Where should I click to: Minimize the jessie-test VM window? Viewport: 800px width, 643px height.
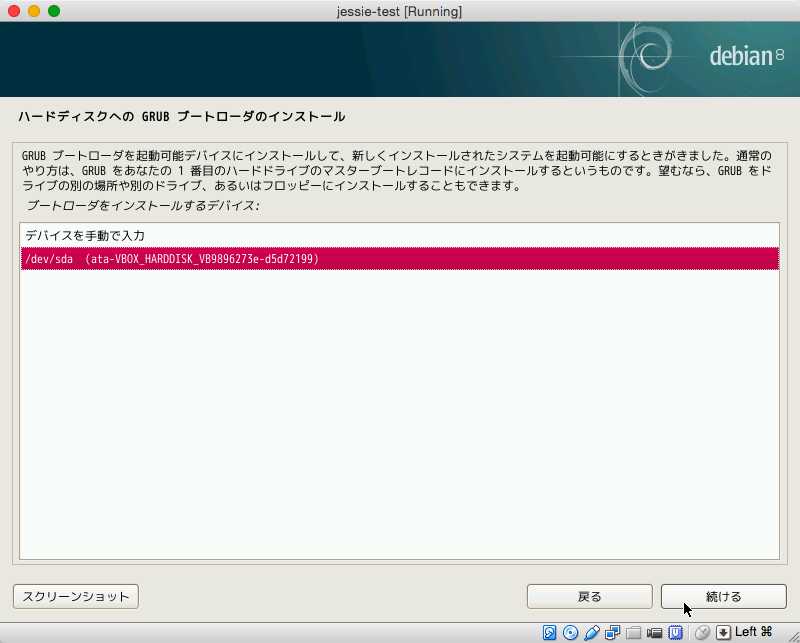pyautogui.click(x=34, y=11)
